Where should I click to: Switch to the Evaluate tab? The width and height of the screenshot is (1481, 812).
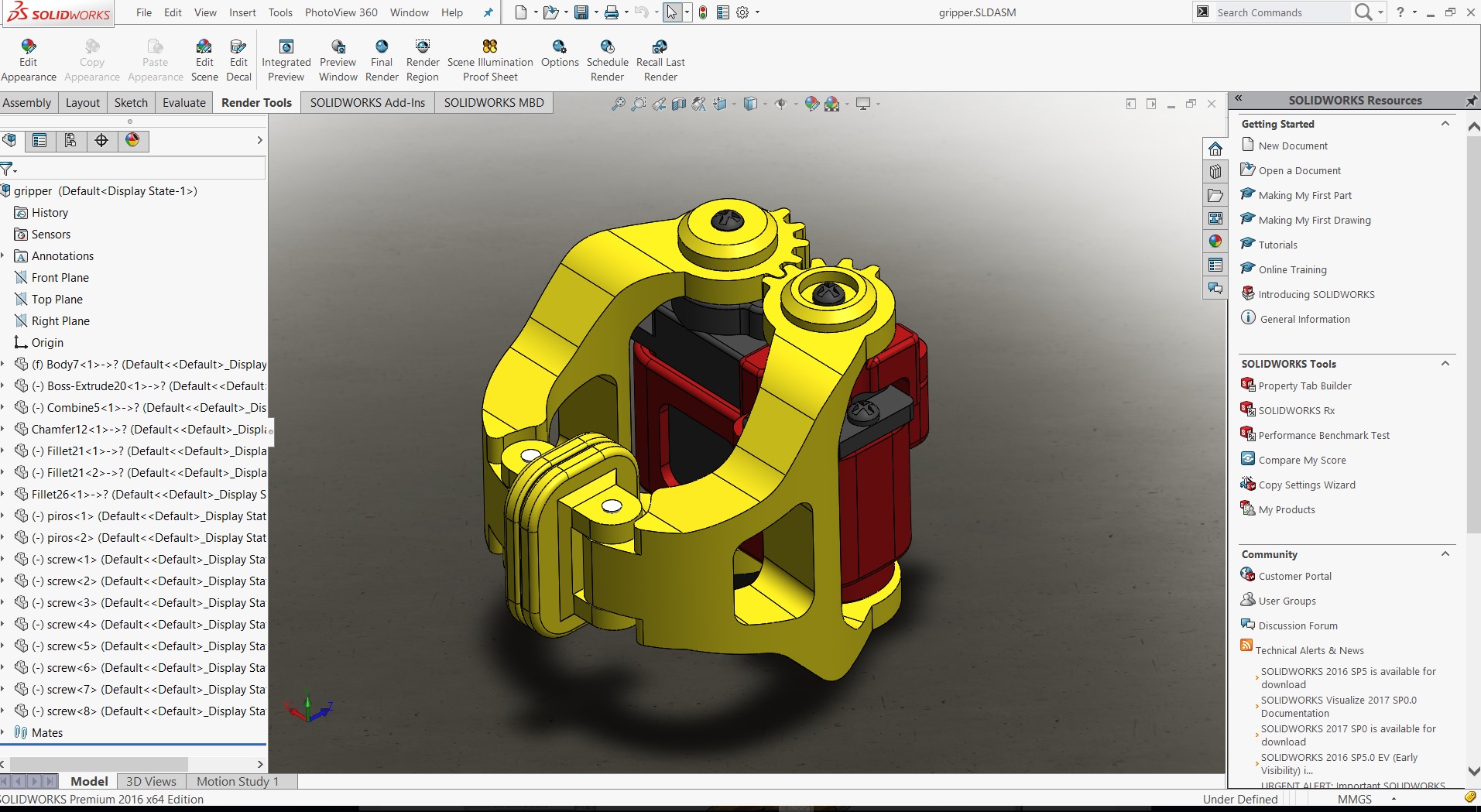[x=184, y=103]
